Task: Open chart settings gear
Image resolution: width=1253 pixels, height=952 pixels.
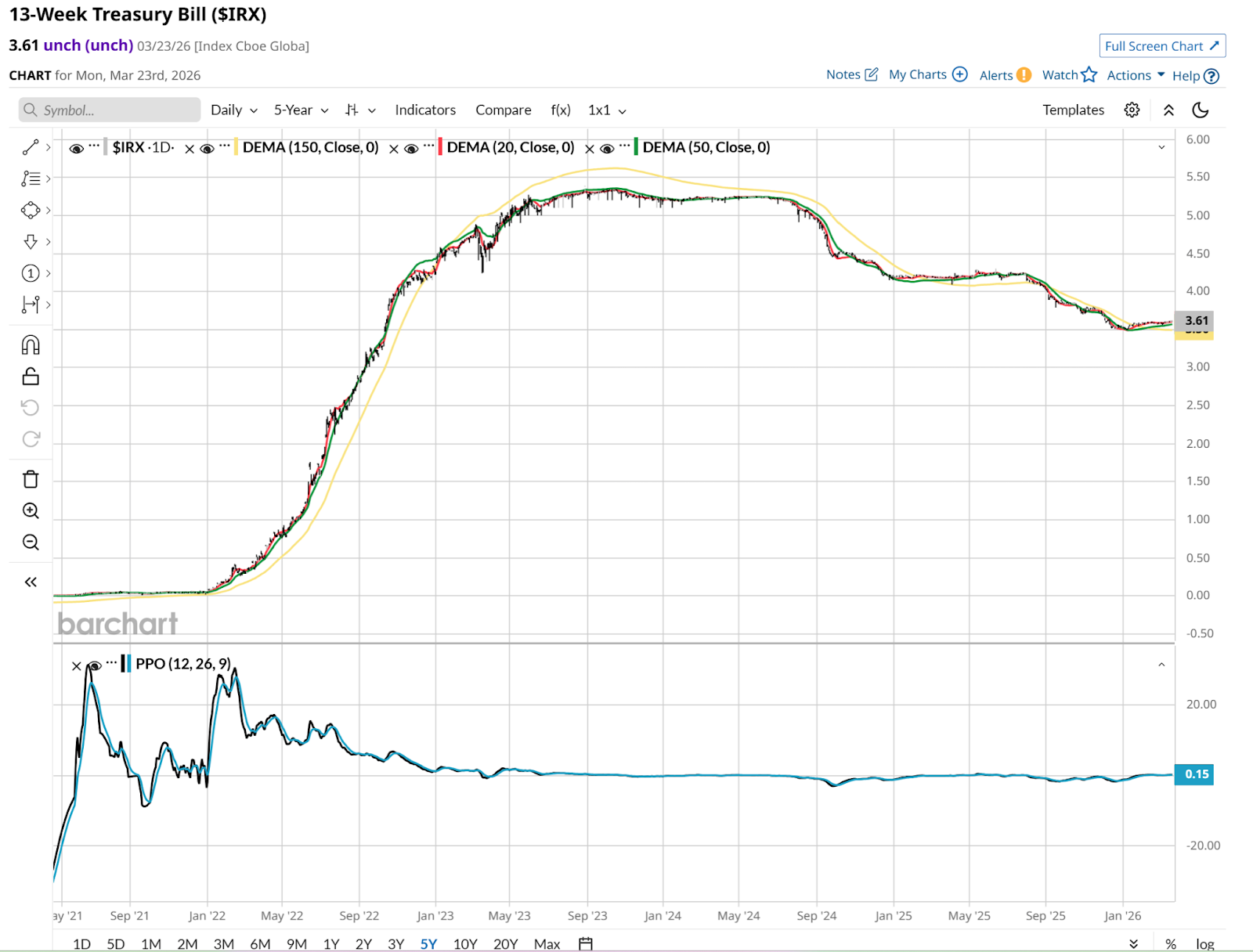Action: pyautogui.click(x=1132, y=110)
